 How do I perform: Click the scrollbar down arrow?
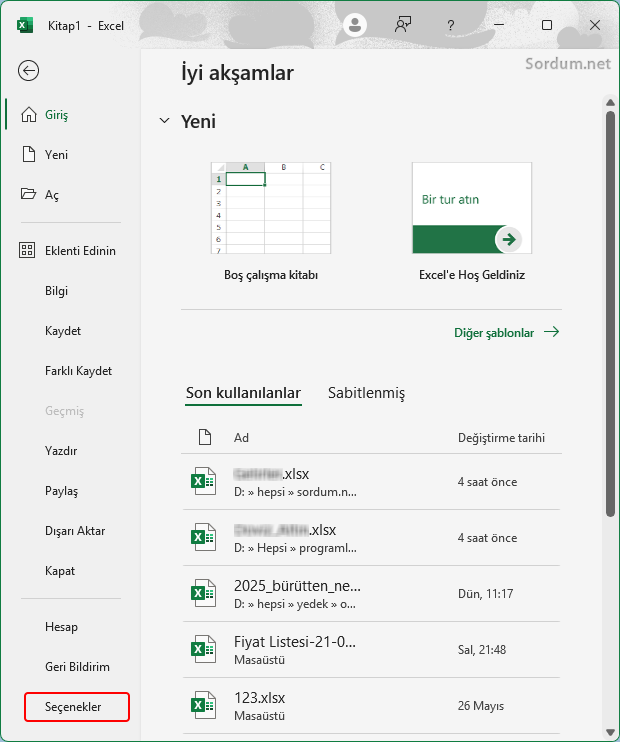coord(610,733)
